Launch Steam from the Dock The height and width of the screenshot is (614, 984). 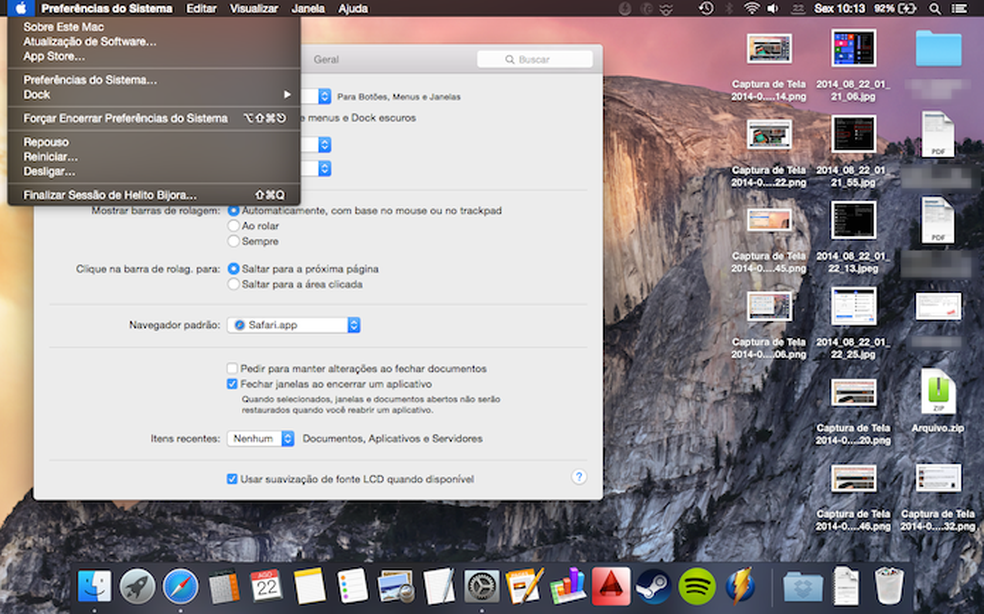point(653,587)
